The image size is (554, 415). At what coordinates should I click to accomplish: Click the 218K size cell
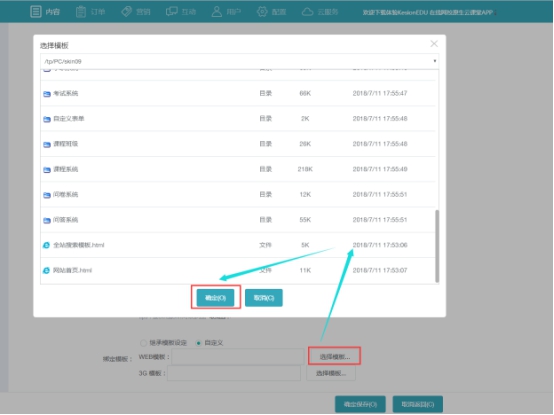pos(305,169)
